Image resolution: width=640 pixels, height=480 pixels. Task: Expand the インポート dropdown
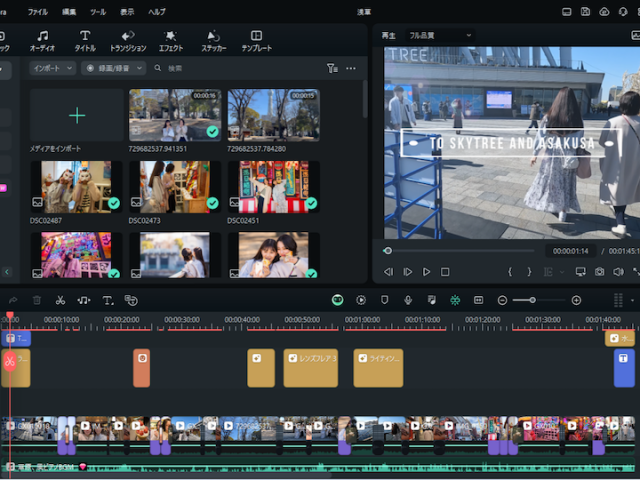pos(51,68)
